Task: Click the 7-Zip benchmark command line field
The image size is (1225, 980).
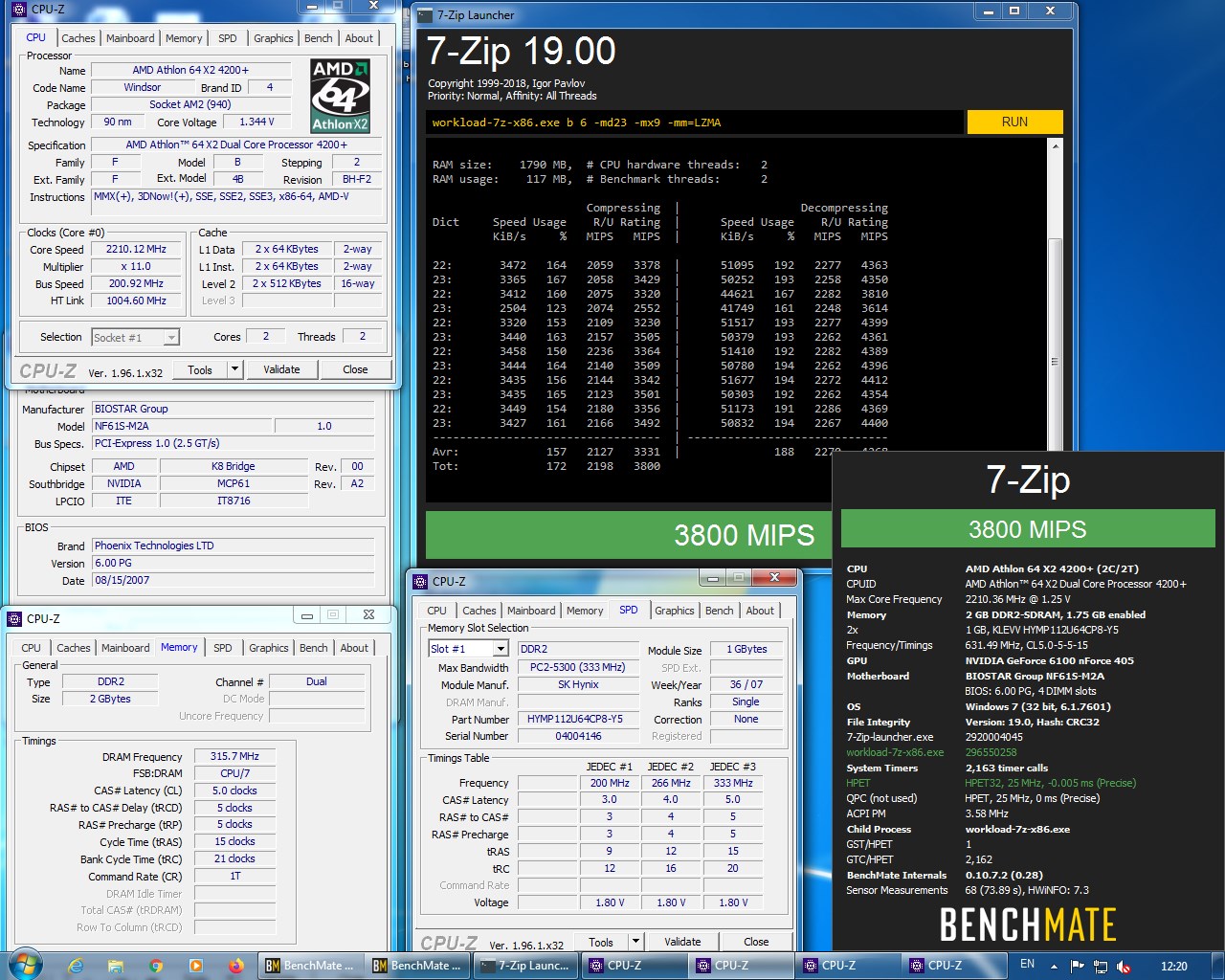Action: click(695, 122)
